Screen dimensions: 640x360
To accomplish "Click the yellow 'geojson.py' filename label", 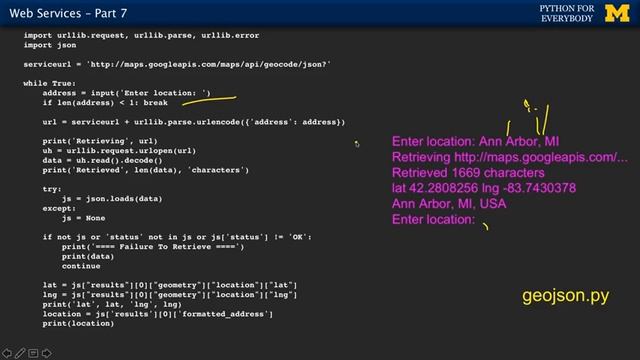I will [x=566, y=296].
